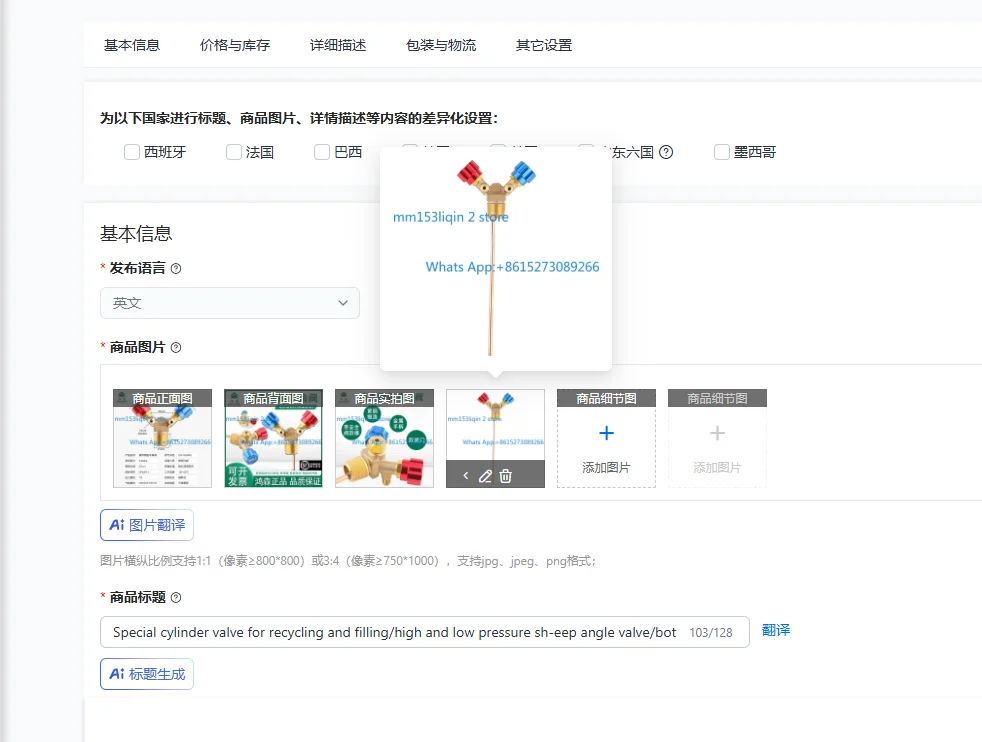Click the 103/128 character counter
The height and width of the screenshot is (742, 982).
click(711, 632)
